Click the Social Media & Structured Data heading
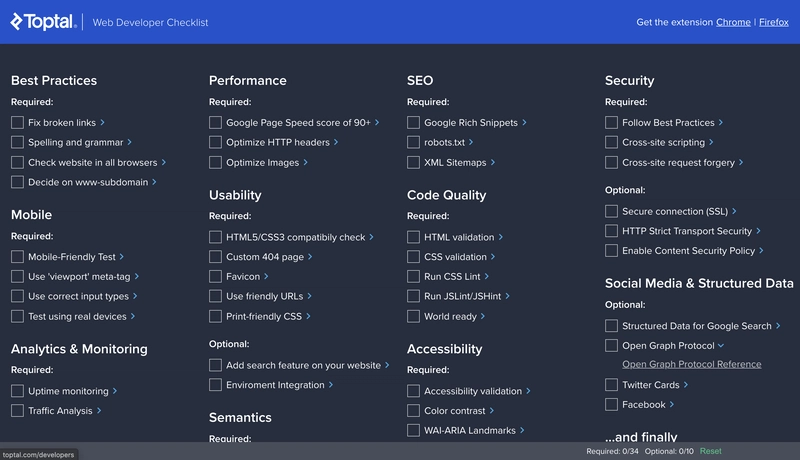This screenshot has height=460, width=800. point(699,283)
